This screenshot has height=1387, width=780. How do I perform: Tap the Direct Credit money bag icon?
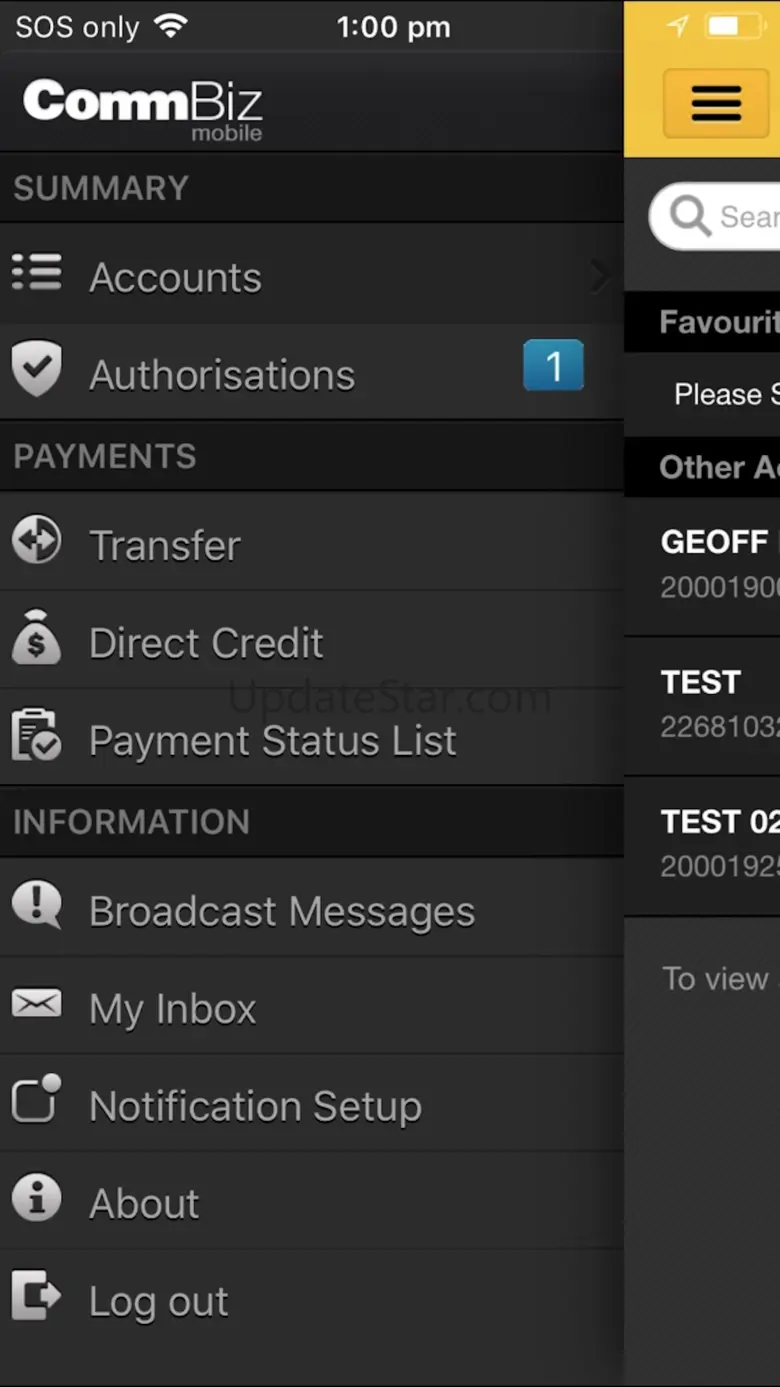point(37,637)
